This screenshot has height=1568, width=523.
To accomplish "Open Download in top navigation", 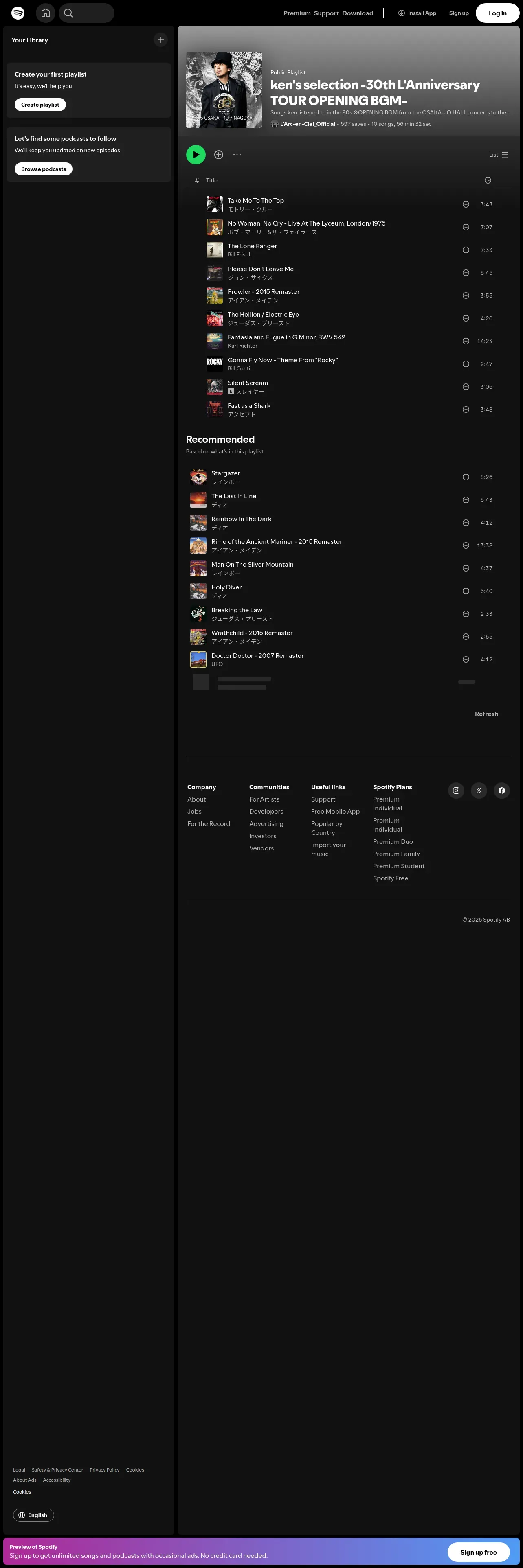I will [357, 13].
